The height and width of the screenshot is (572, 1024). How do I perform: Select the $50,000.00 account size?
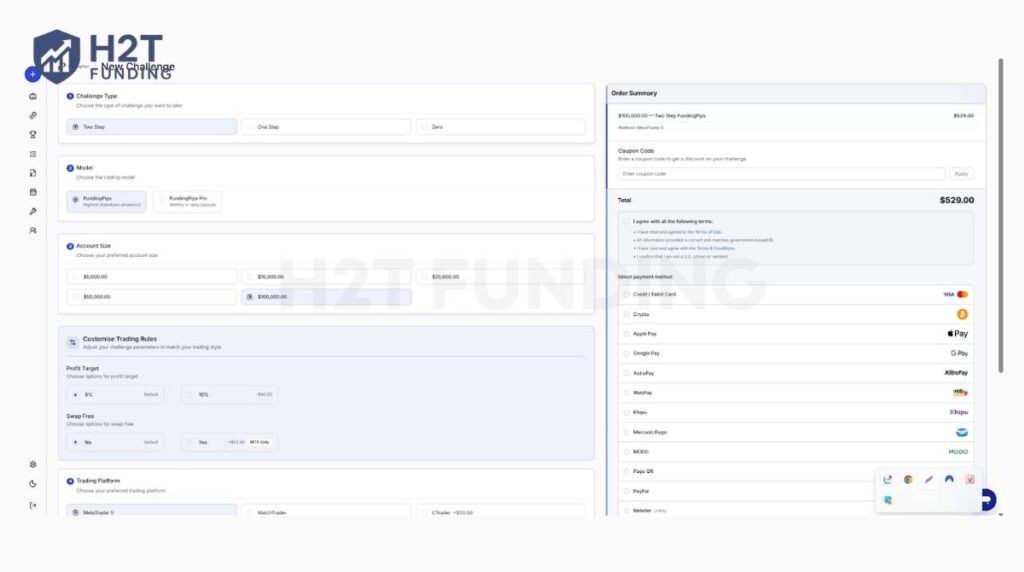152,297
